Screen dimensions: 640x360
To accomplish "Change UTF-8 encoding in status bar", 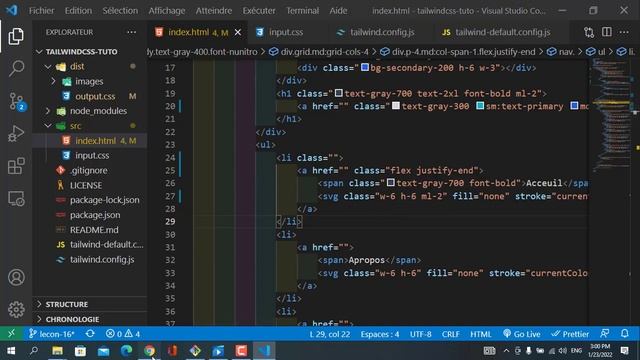I will point(420,334).
